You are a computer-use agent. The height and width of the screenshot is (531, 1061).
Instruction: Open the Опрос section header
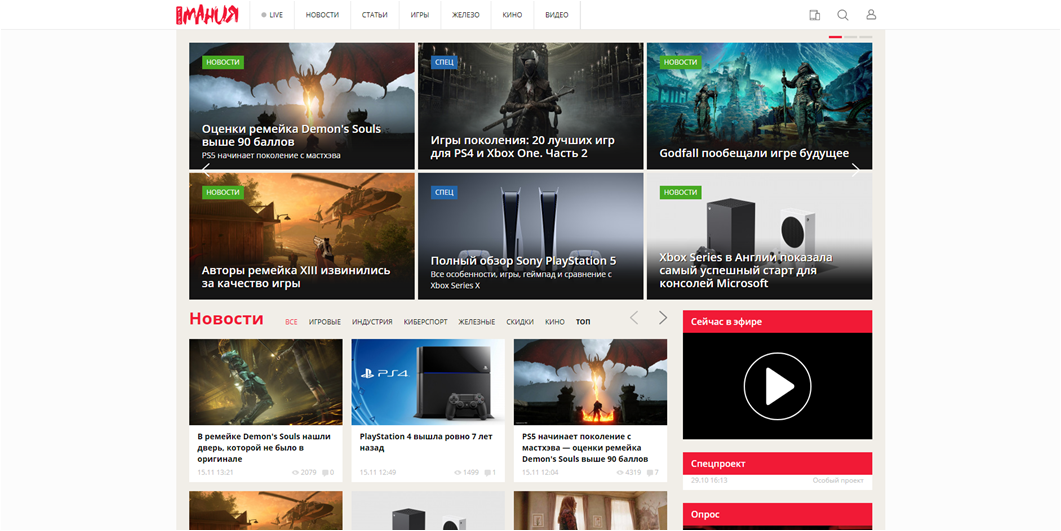pyautogui.click(x=777, y=515)
